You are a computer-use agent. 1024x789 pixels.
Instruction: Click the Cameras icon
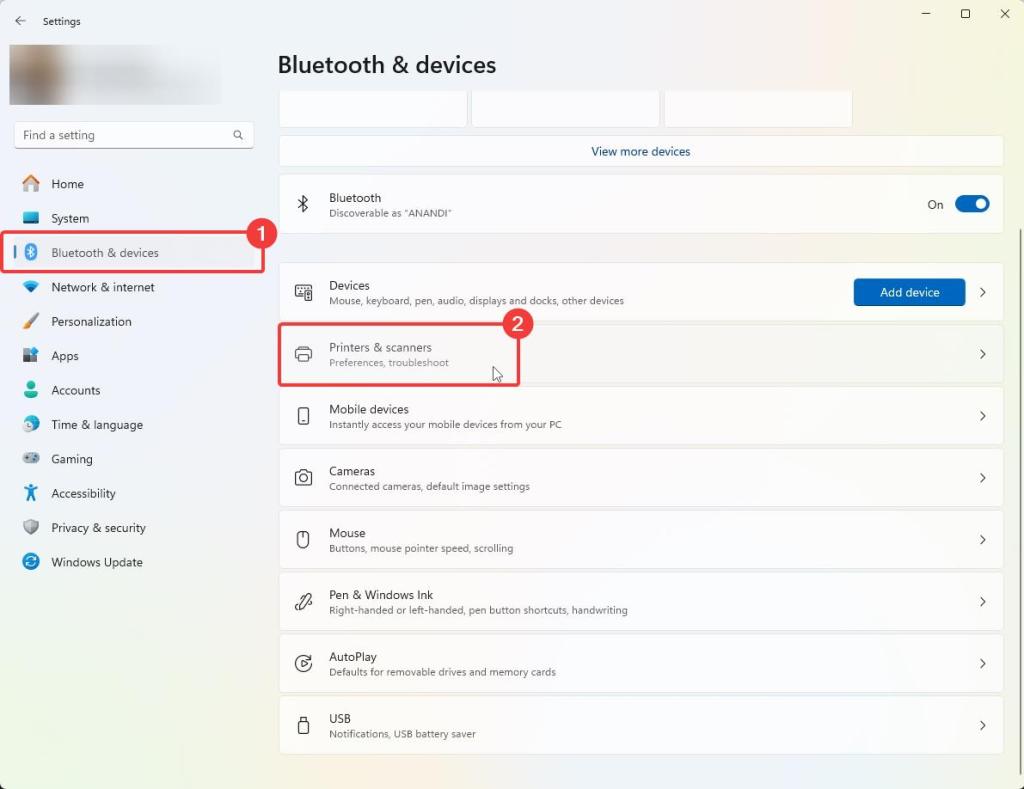coord(303,478)
